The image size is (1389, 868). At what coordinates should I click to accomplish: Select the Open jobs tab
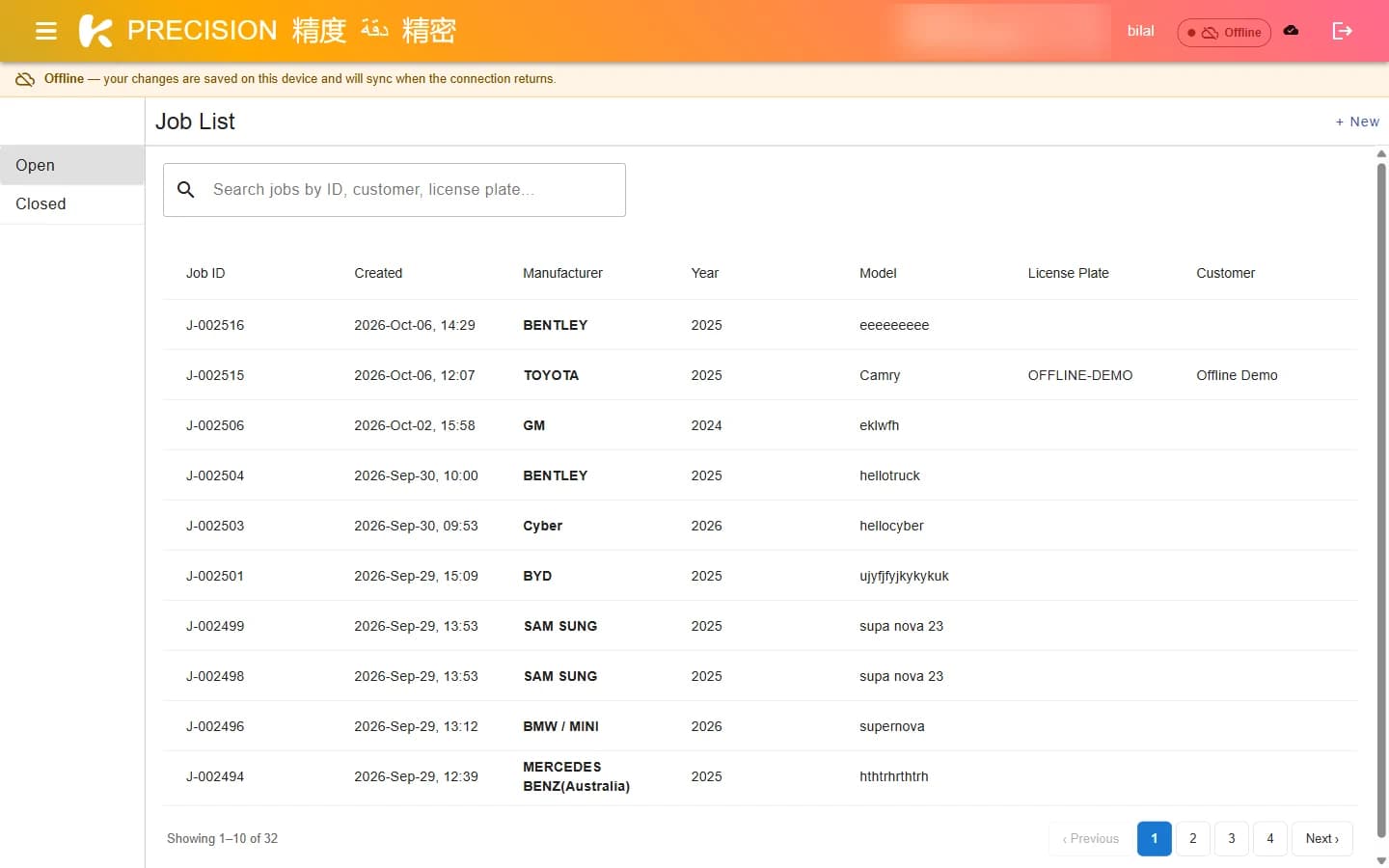pos(72,165)
